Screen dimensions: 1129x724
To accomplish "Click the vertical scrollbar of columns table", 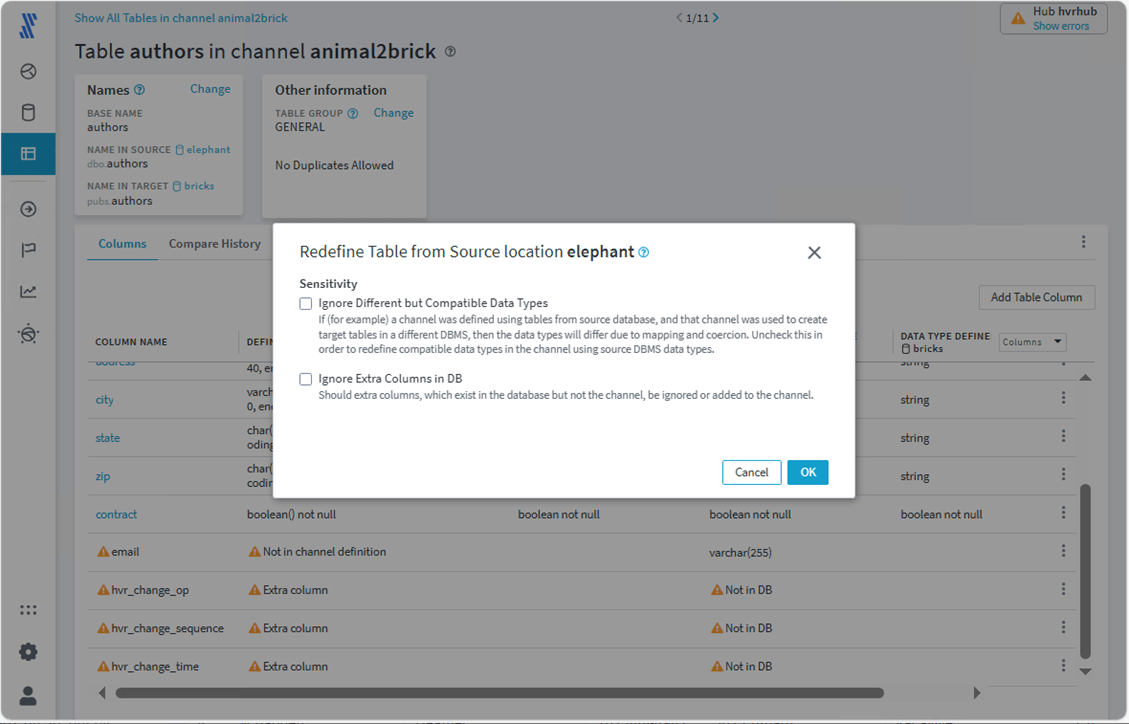I will tap(1085, 571).
